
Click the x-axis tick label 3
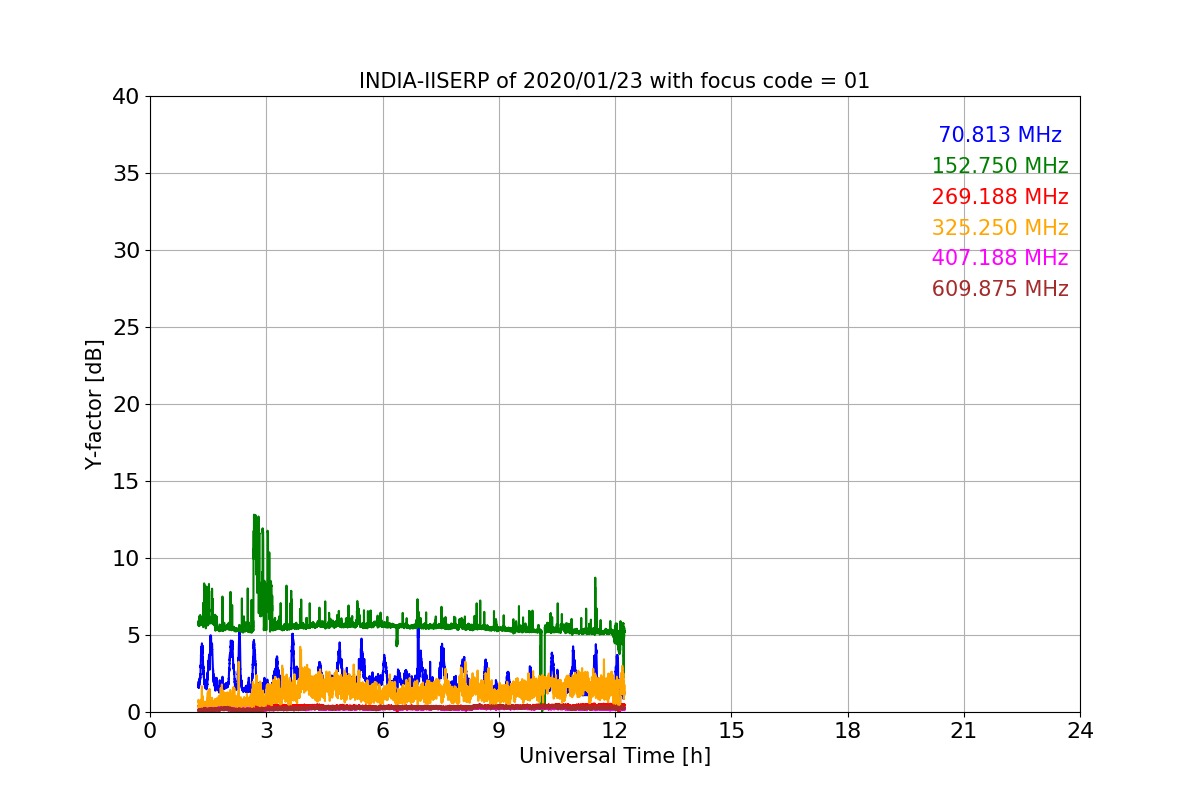tap(266, 731)
